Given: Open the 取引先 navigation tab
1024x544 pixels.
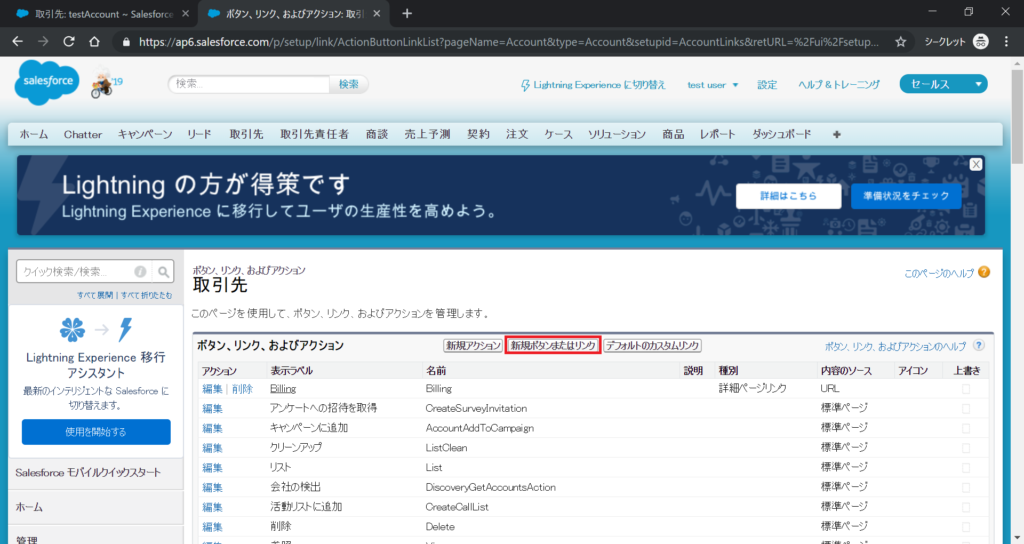Looking at the screenshot, I should 246,134.
